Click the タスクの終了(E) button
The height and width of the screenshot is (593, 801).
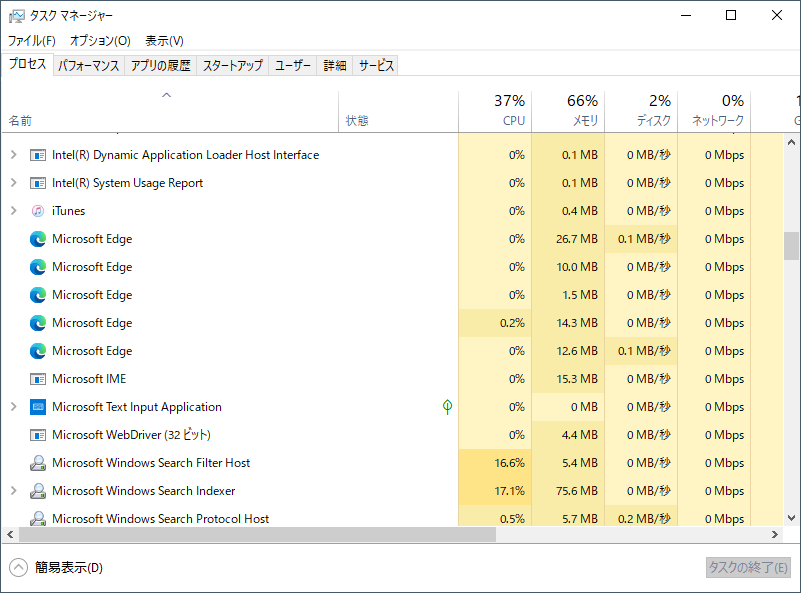pos(748,567)
